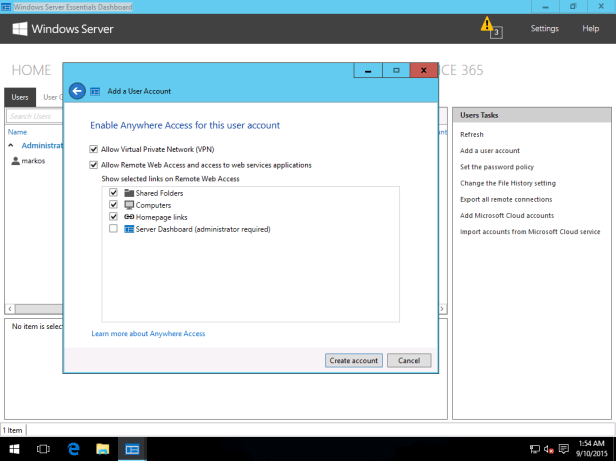
Task: Collapse the Administrator group in user list
Action: 11,145
